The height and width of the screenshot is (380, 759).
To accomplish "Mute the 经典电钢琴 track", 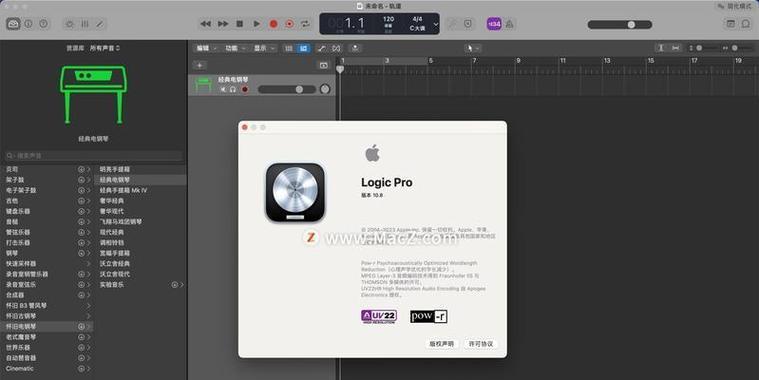I will pyautogui.click(x=223, y=90).
